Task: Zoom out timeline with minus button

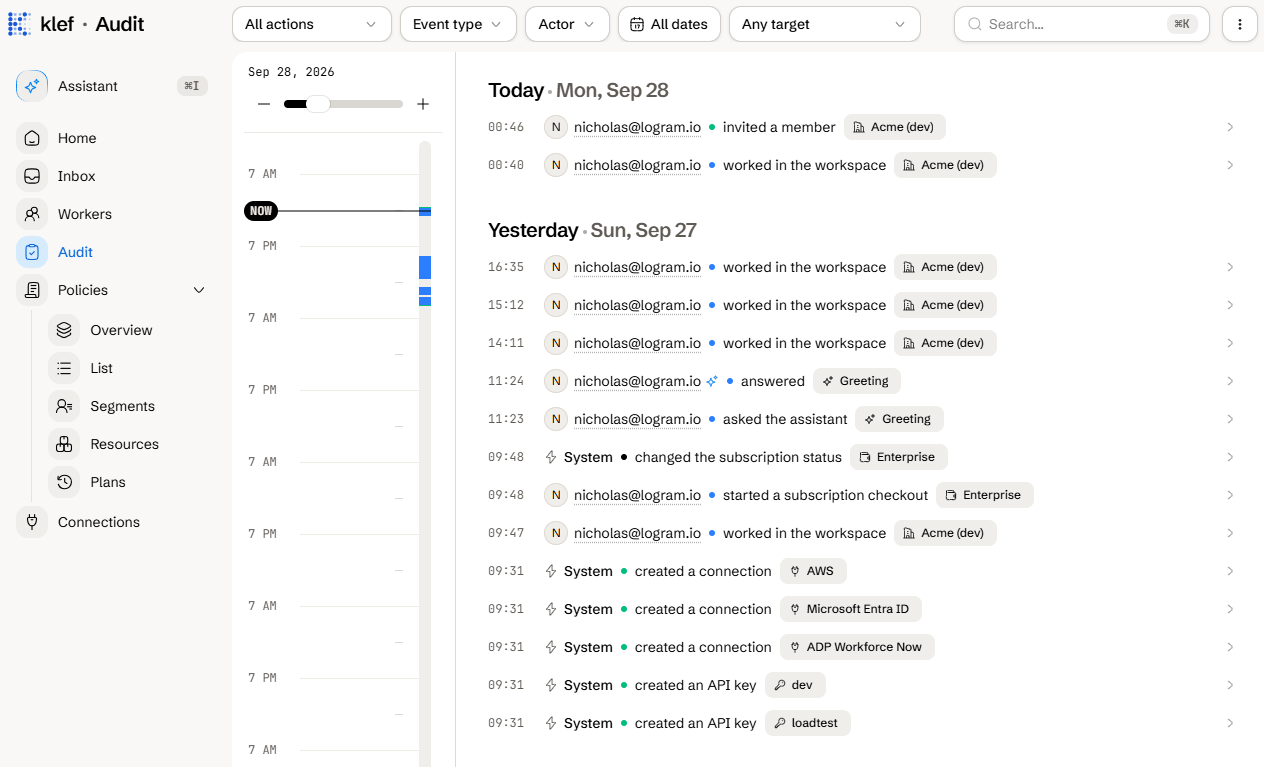Action: (264, 104)
